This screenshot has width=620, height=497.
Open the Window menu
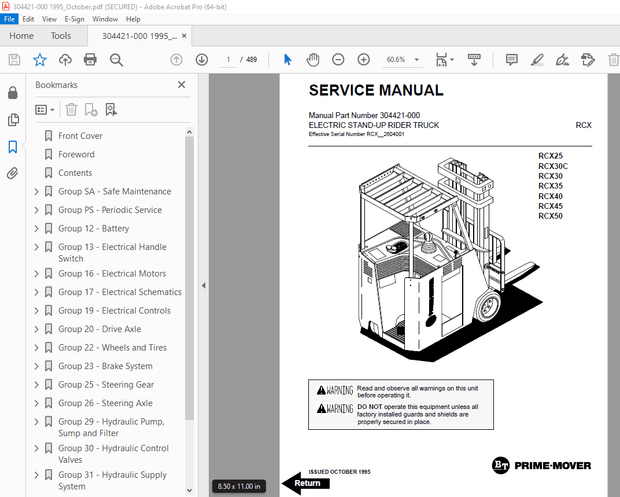click(105, 19)
